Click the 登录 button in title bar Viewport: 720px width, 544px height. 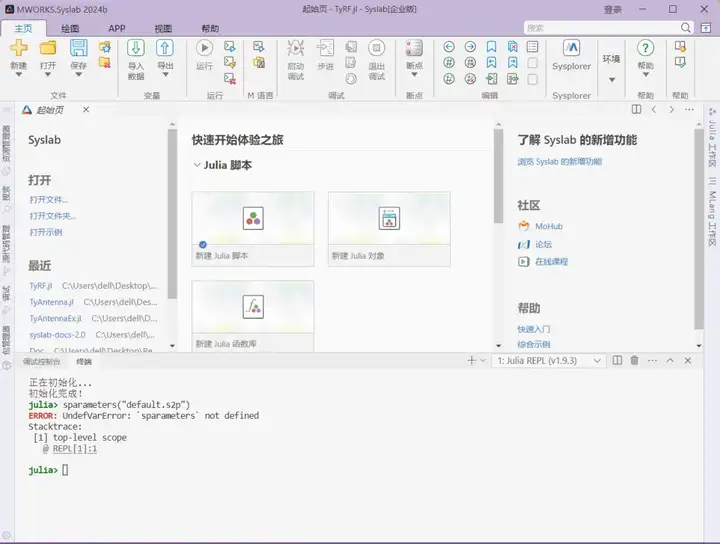click(613, 9)
